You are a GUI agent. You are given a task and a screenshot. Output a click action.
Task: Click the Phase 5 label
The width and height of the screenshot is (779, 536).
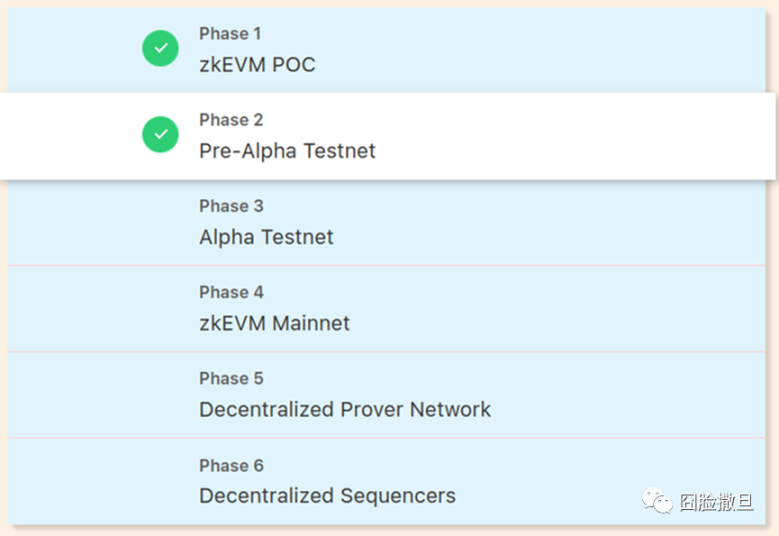tap(231, 378)
